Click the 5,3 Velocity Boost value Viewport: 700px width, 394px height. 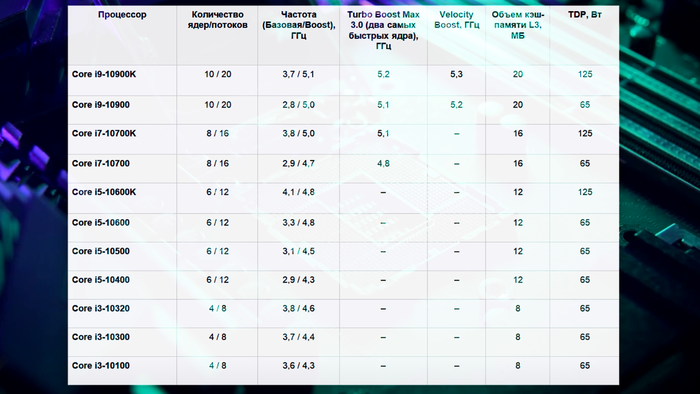click(456, 74)
